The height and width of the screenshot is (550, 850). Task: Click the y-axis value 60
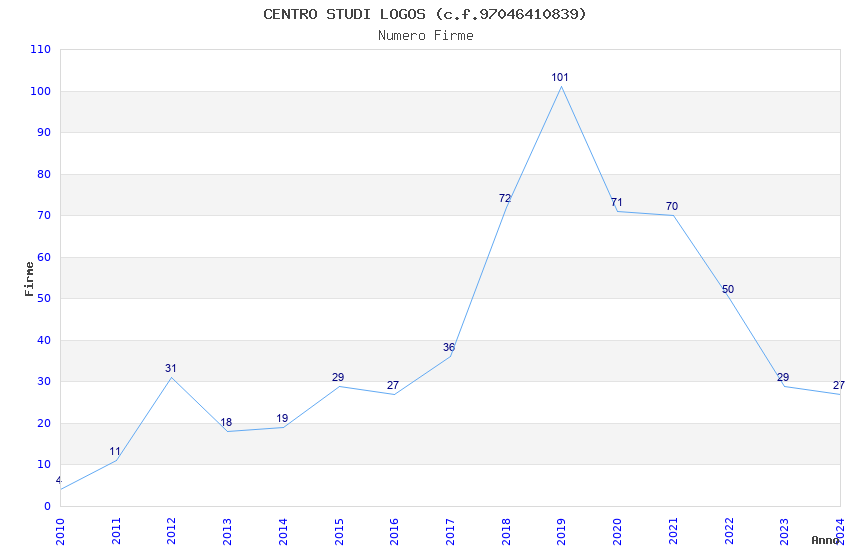tap(44, 257)
